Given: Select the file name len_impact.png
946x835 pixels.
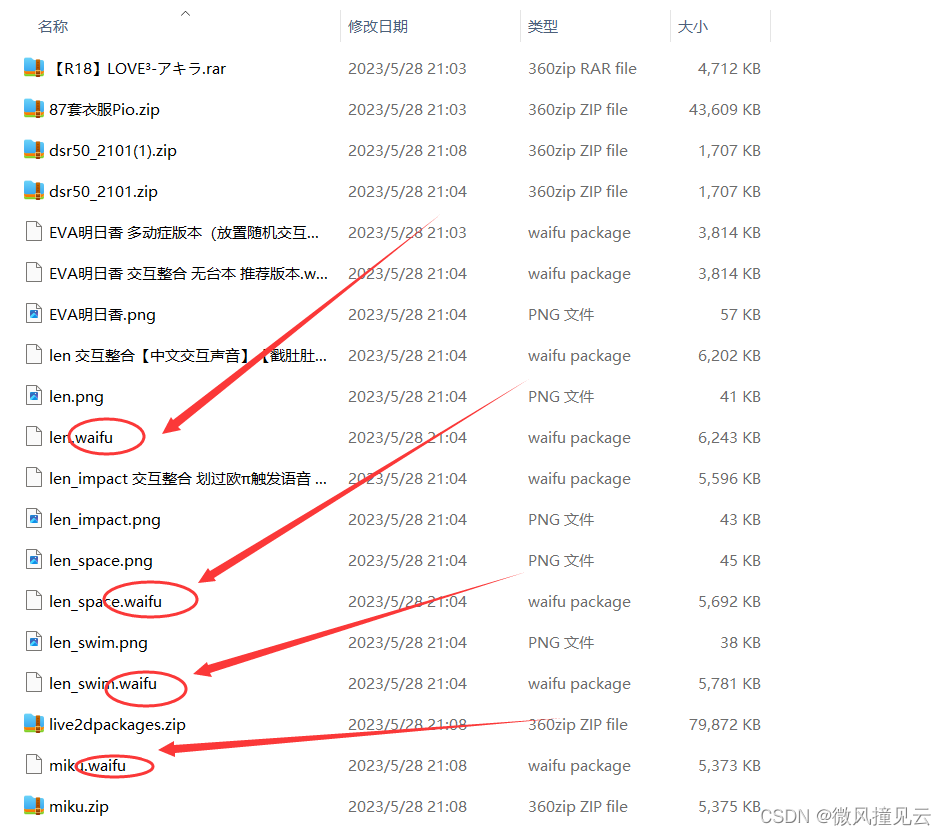Looking at the screenshot, I should 105,520.
